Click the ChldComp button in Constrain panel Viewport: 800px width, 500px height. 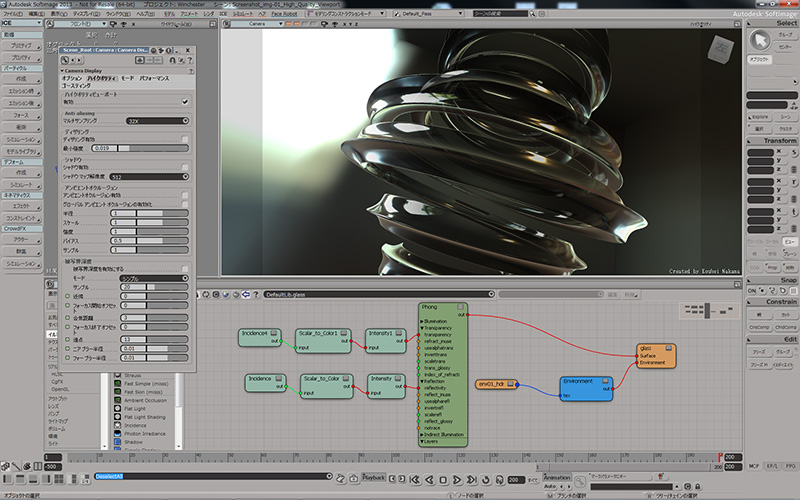coord(786,326)
